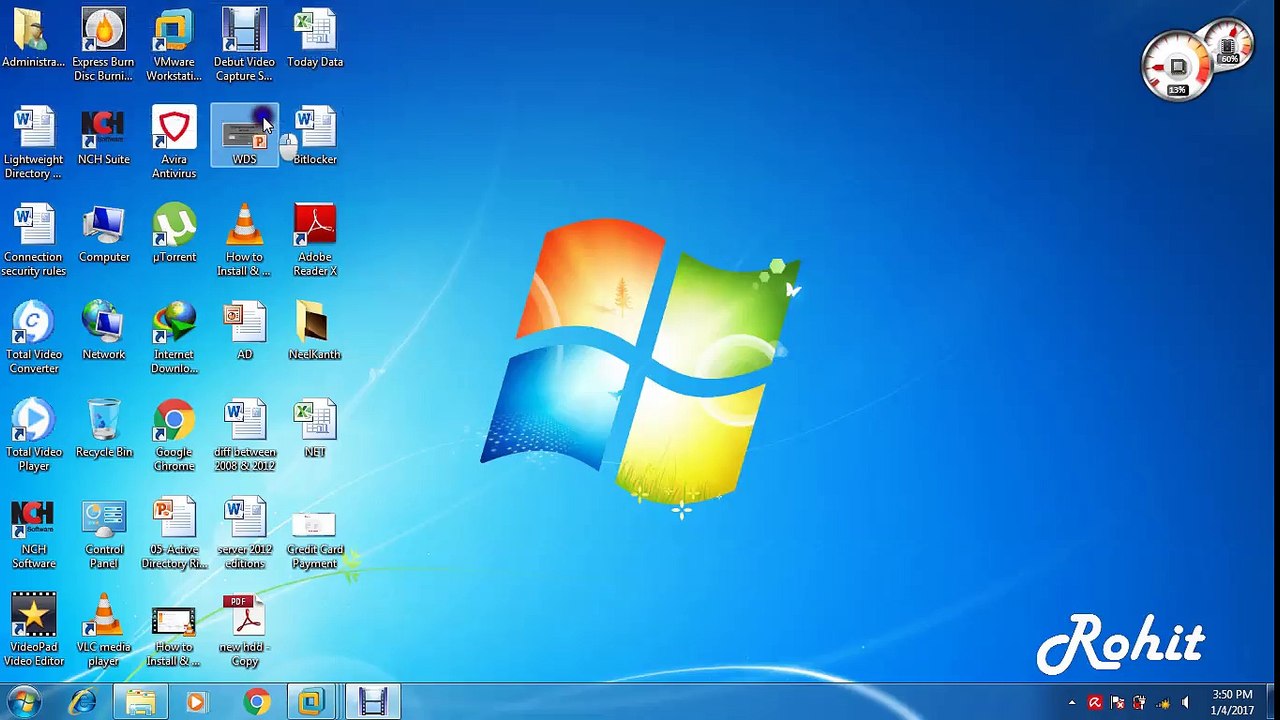Image resolution: width=1280 pixels, height=720 pixels.
Task: Click the Avira icon in the system tray
Action: pyautogui.click(x=1095, y=703)
